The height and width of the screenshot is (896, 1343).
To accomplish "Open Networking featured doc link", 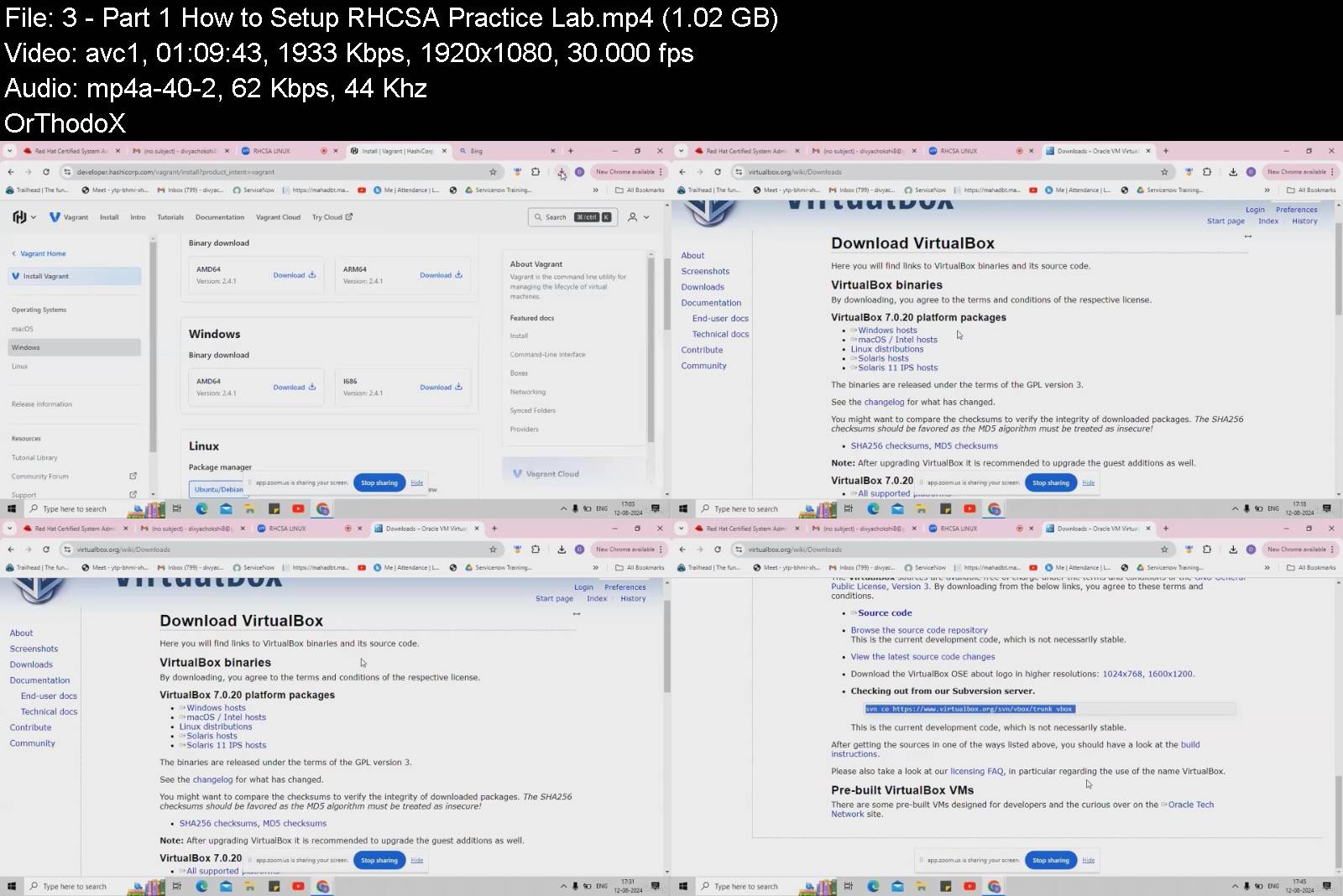I will tap(527, 392).
